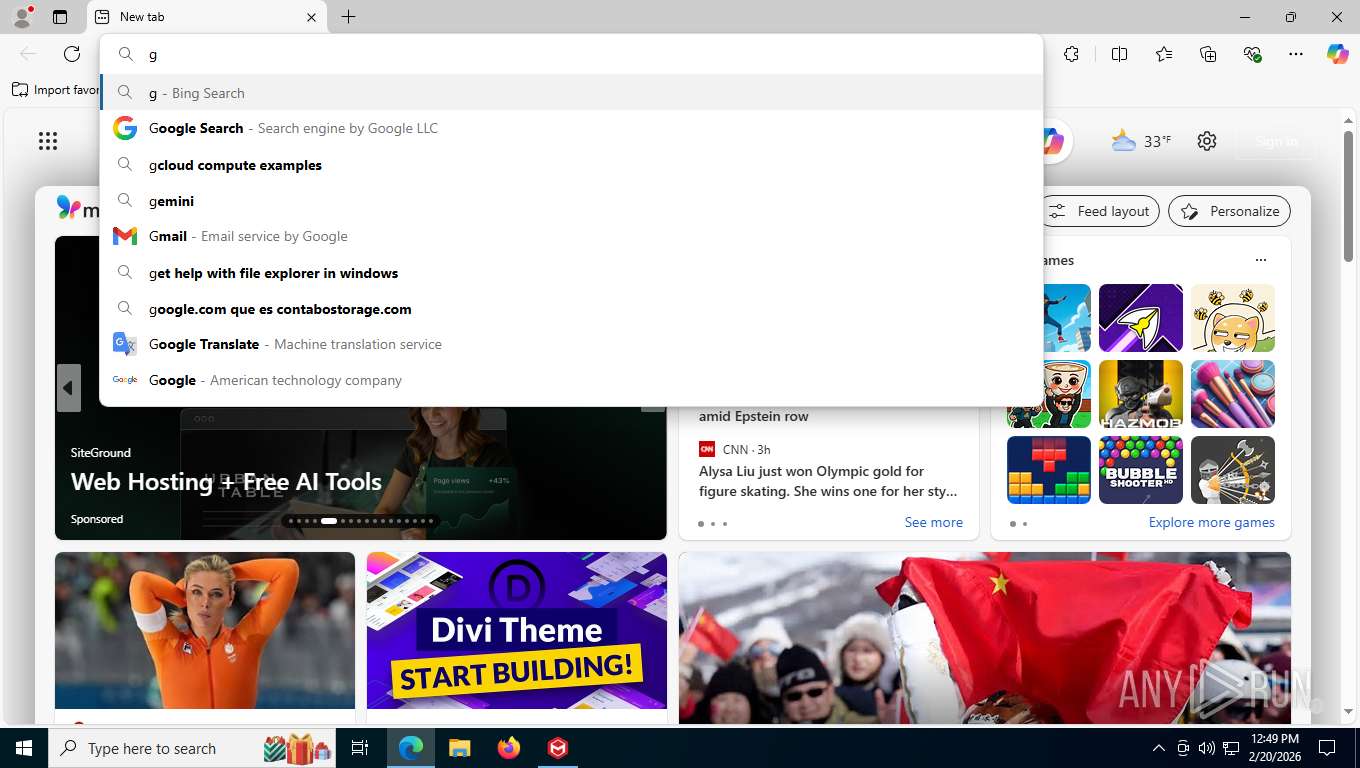Open SiteGround Web Hosting sponsored slide
Image resolution: width=1360 pixels, height=768 pixels.
pyautogui.click(x=226, y=482)
